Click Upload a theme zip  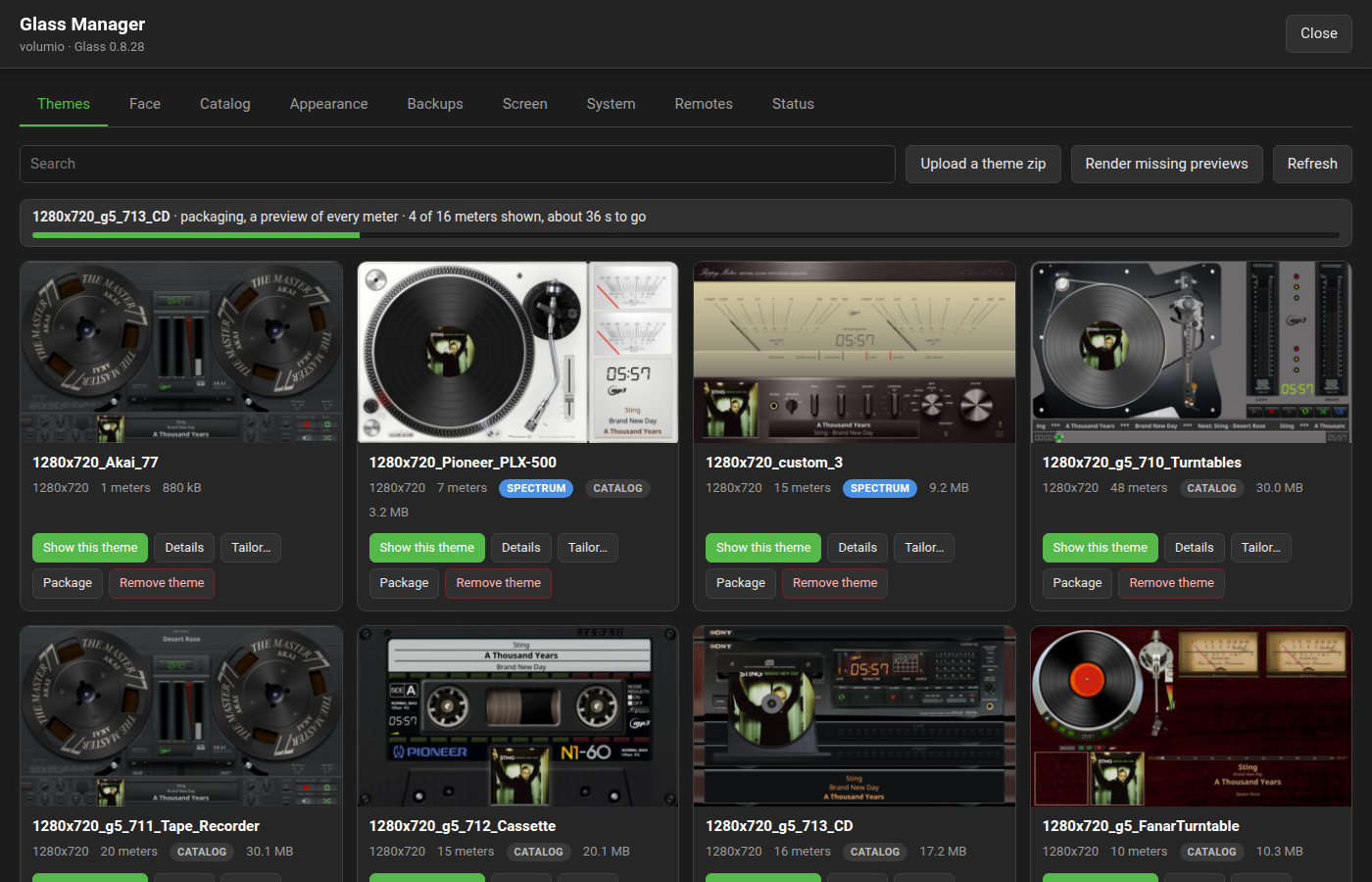coord(983,164)
